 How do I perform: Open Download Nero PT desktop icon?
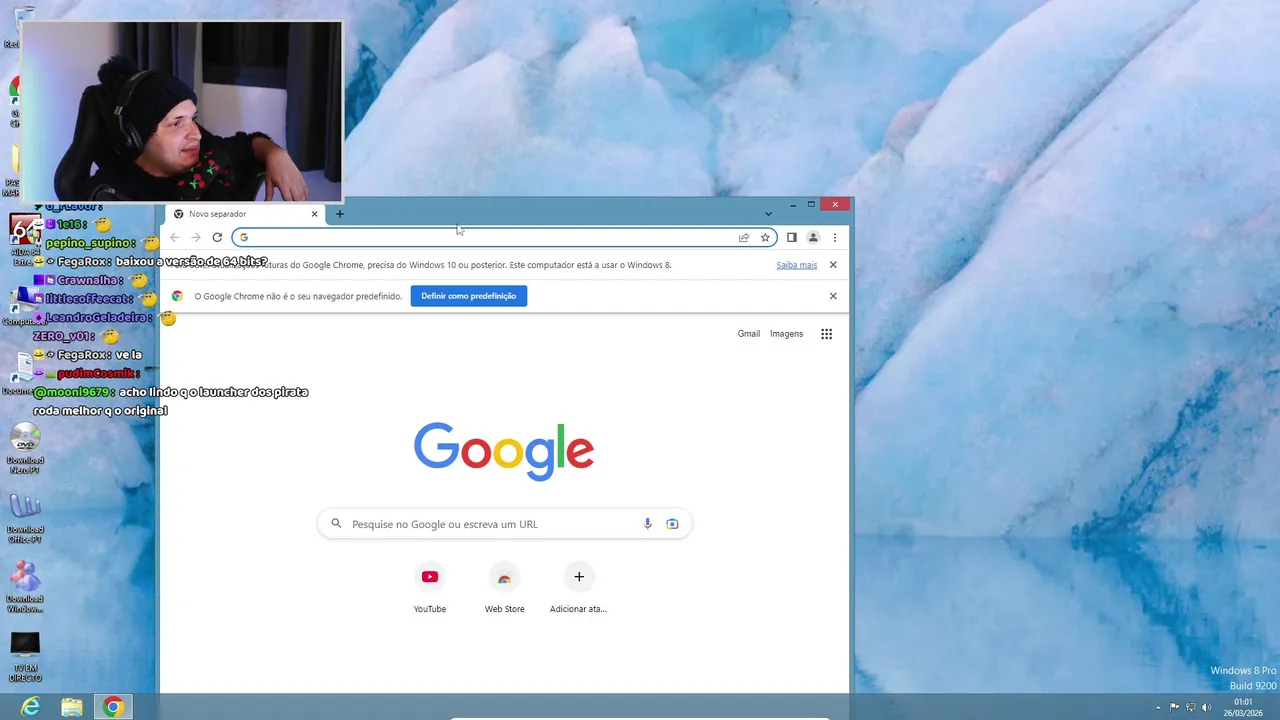[25, 449]
